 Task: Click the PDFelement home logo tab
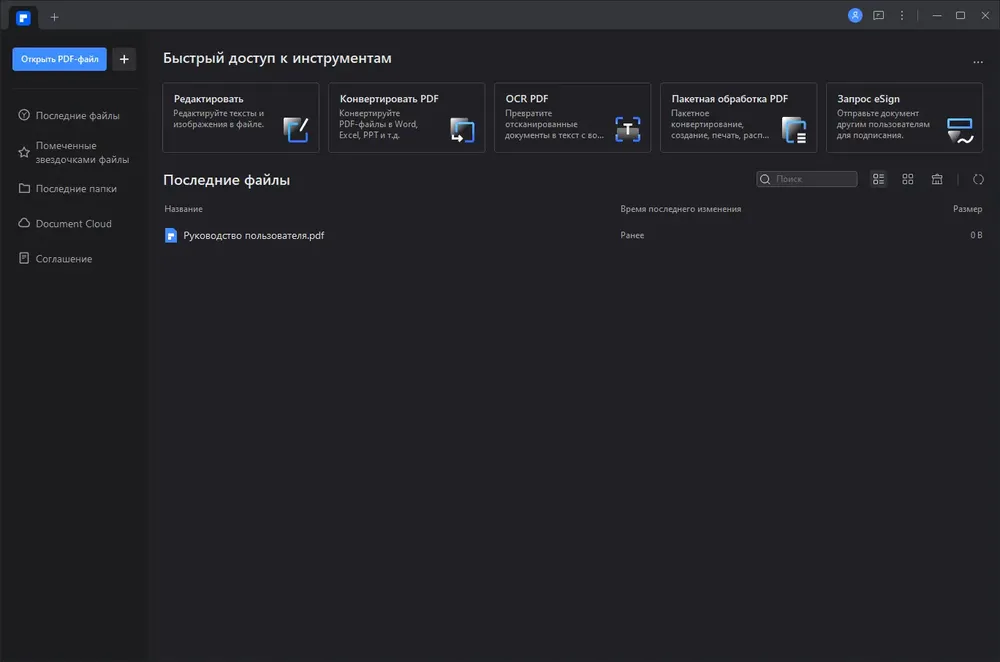pyautogui.click(x=24, y=18)
